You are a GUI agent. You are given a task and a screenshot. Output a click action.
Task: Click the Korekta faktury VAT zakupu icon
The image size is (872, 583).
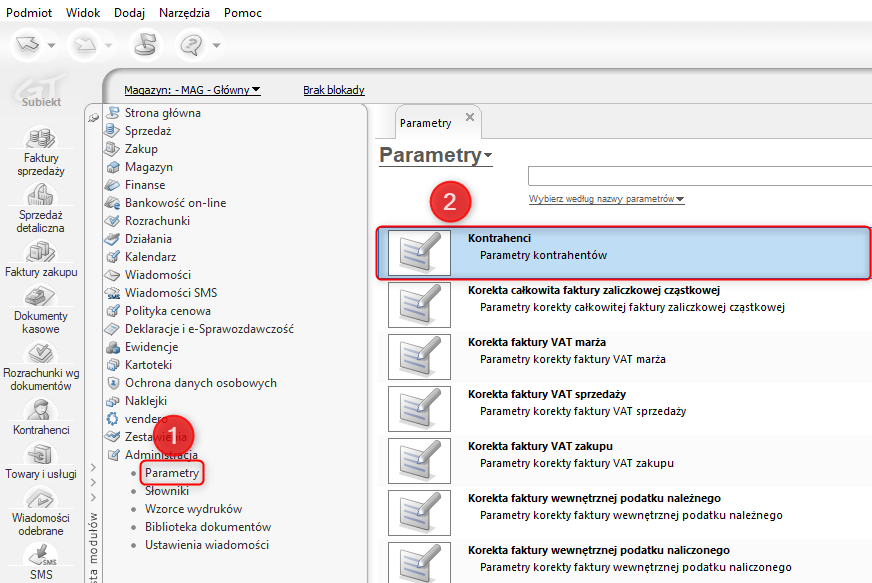(x=419, y=461)
